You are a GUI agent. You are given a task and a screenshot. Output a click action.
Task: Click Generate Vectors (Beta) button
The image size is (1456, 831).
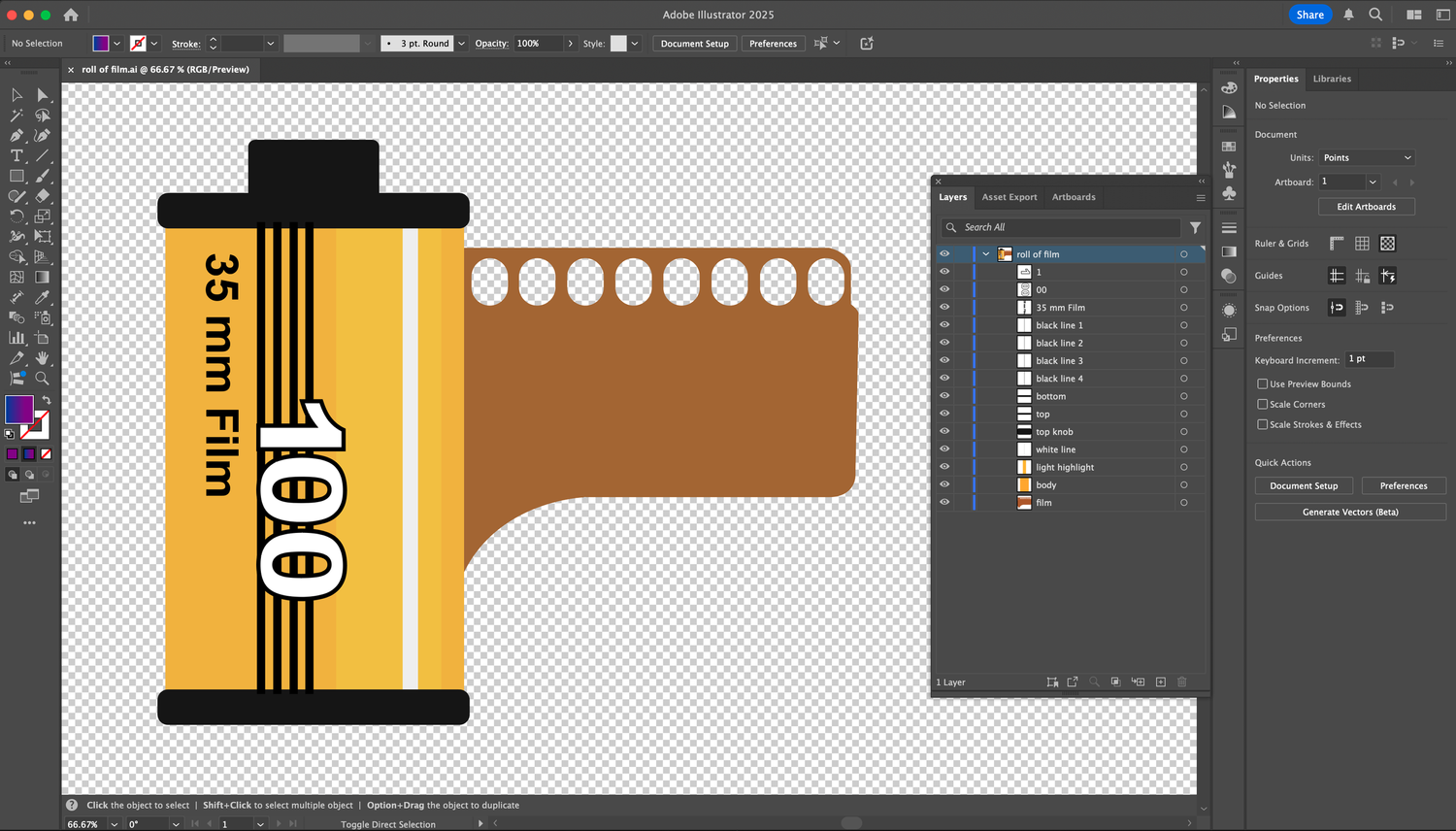tap(1350, 512)
